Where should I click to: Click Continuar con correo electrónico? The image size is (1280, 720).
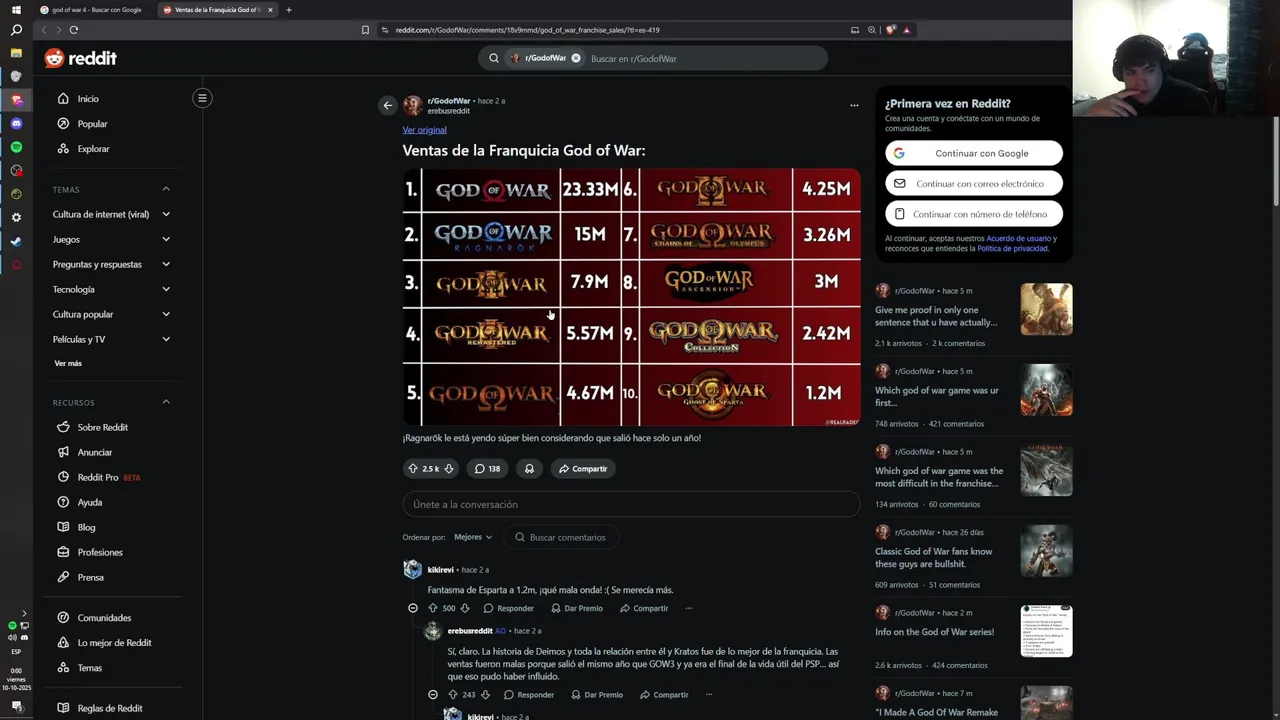[x=974, y=183]
